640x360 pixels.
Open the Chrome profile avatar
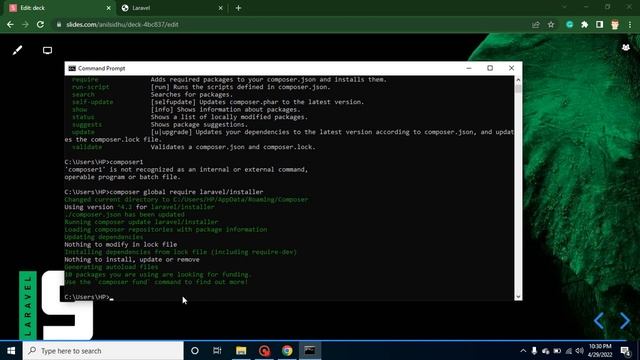pos(615,24)
